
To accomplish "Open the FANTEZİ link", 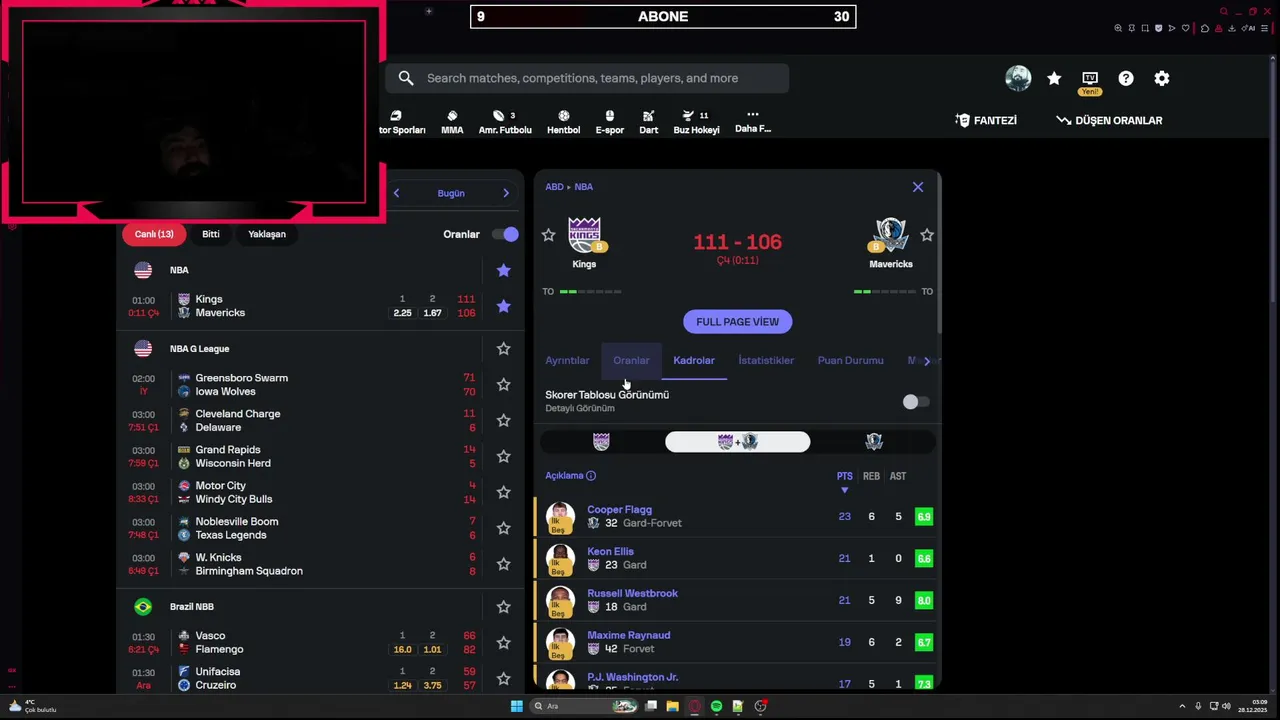I will [986, 121].
